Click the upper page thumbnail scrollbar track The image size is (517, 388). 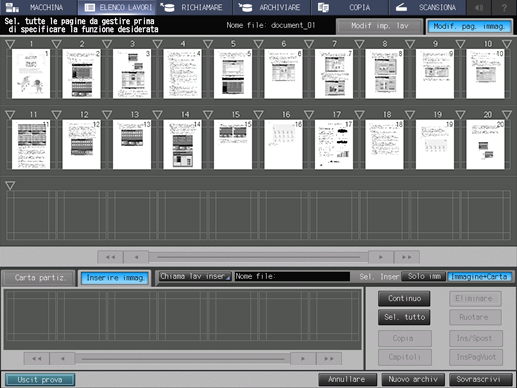point(258,257)
